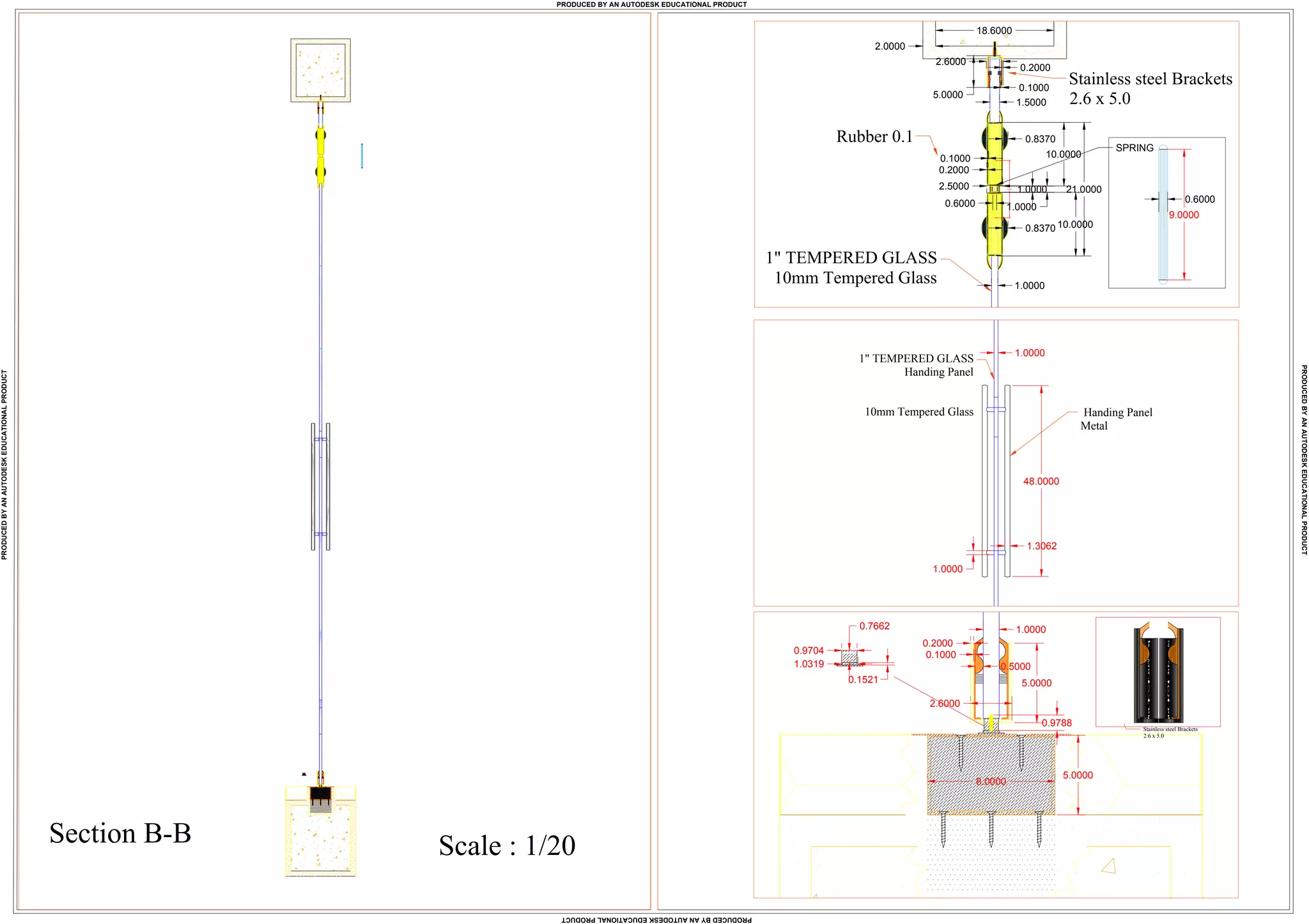Click the 'Section B-B' title text
The image size is (1309, 924).
120,833
